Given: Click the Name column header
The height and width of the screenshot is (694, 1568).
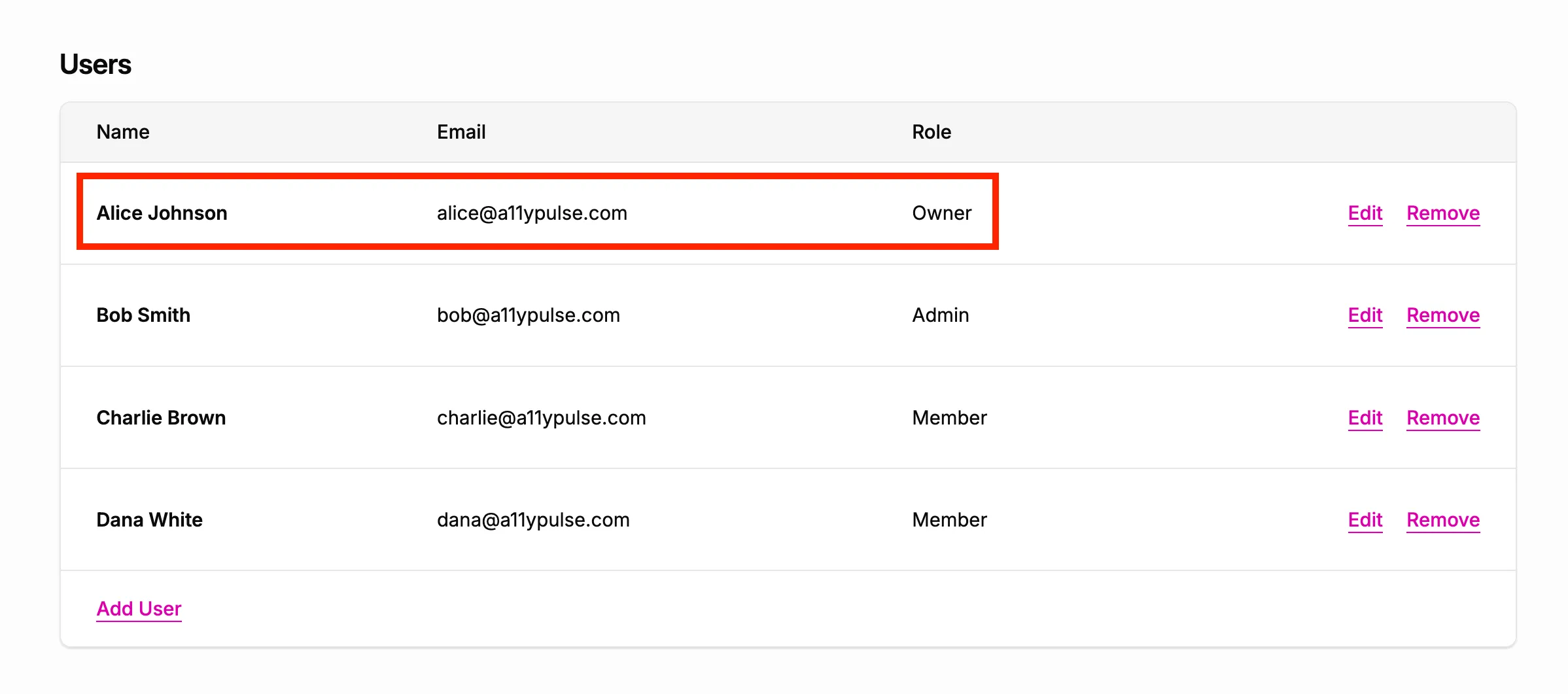Looking at the screenshot, I should (122, 131).
